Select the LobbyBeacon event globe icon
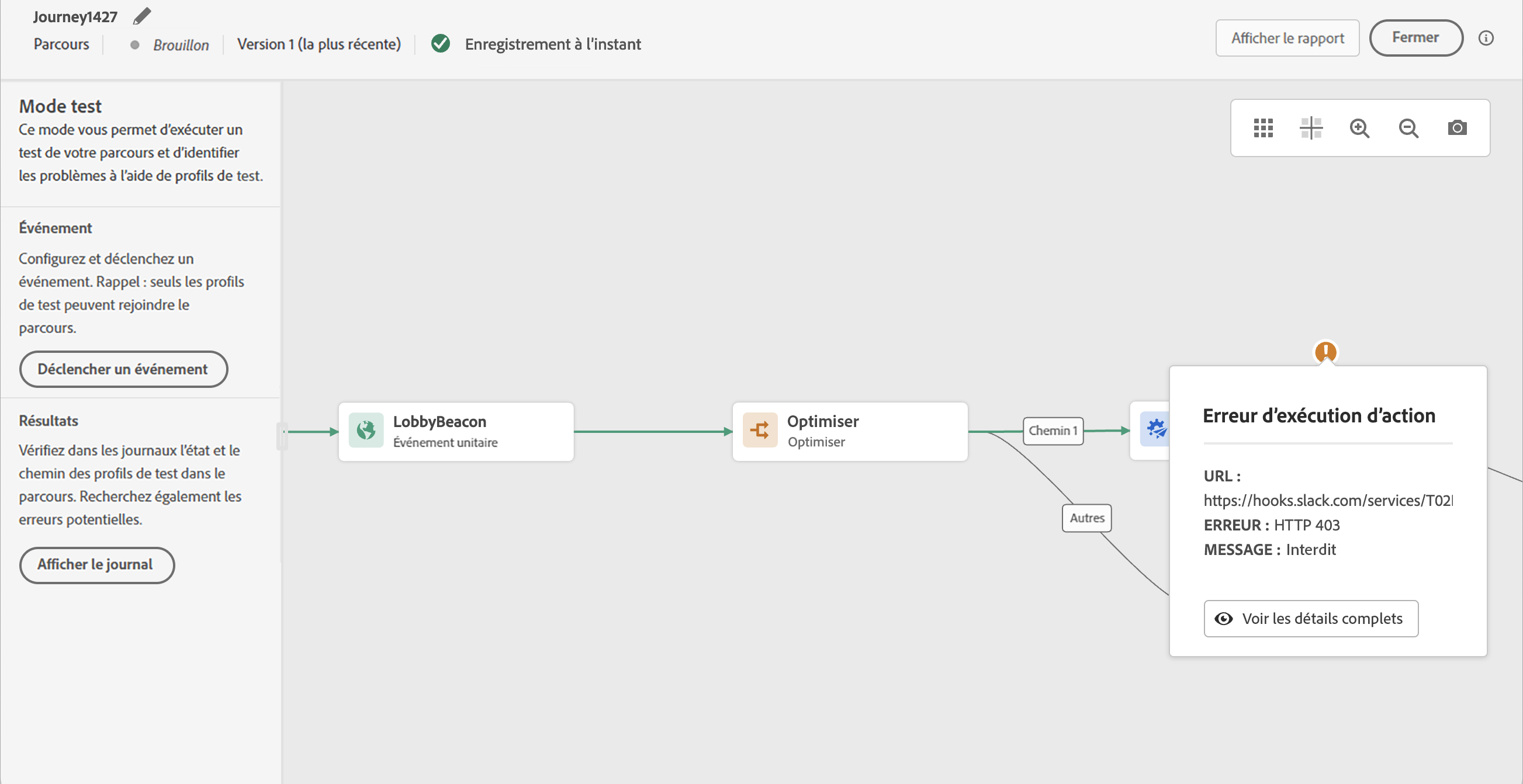Screen dimensions: 1523x784 (x=366, y=431)
